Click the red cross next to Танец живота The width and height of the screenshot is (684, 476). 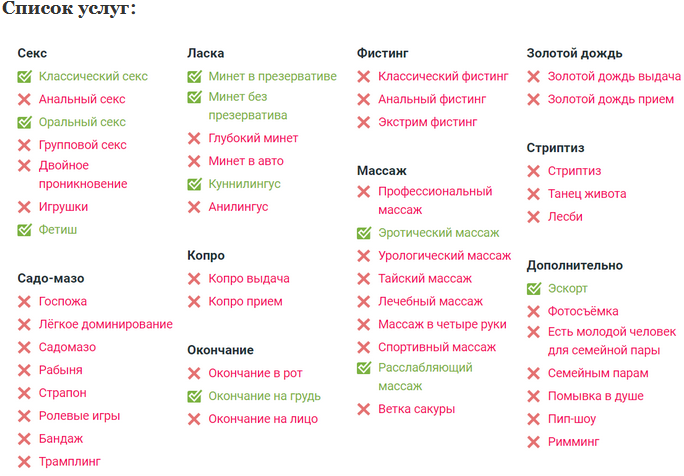pos(534,194)
